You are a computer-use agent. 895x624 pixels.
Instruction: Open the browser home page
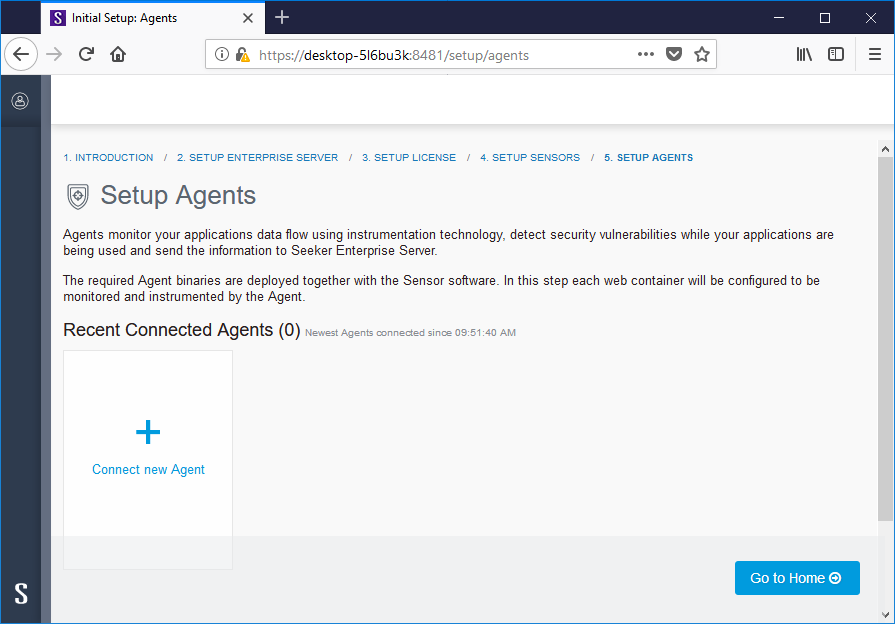click(119, 54)
